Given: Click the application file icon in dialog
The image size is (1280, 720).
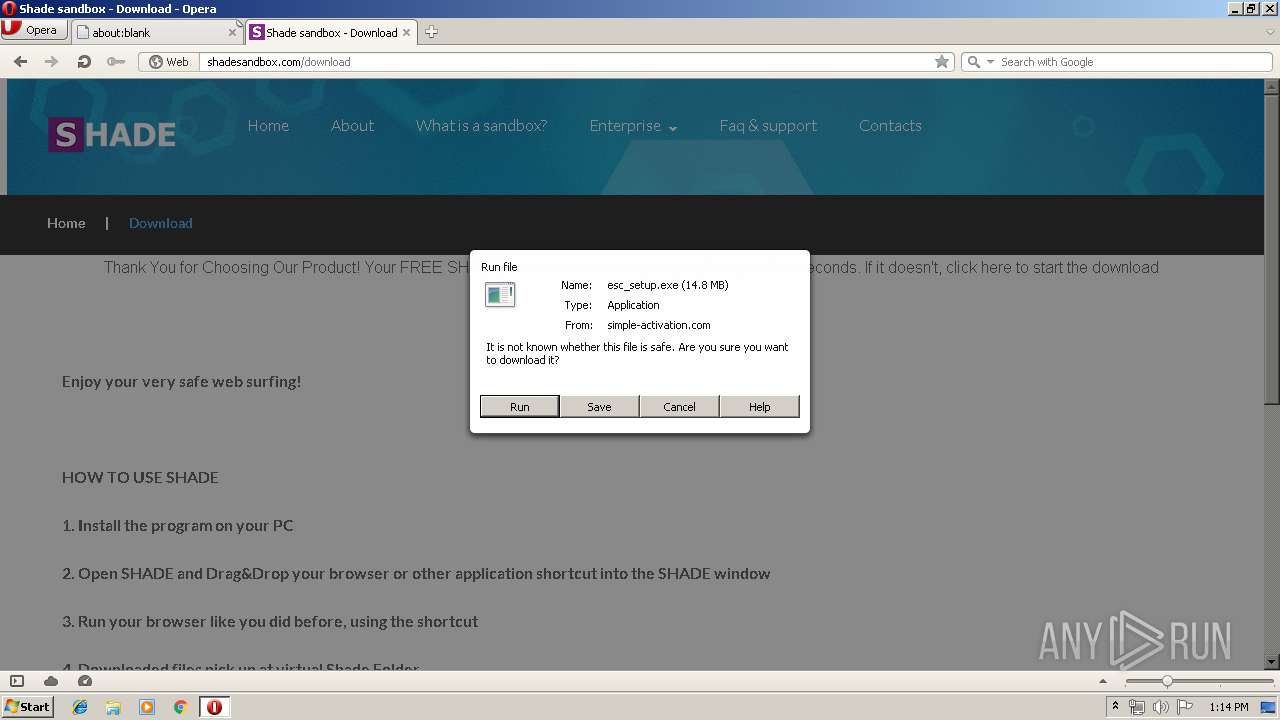Looking at the screenshot, I should (x=500, y=294).
